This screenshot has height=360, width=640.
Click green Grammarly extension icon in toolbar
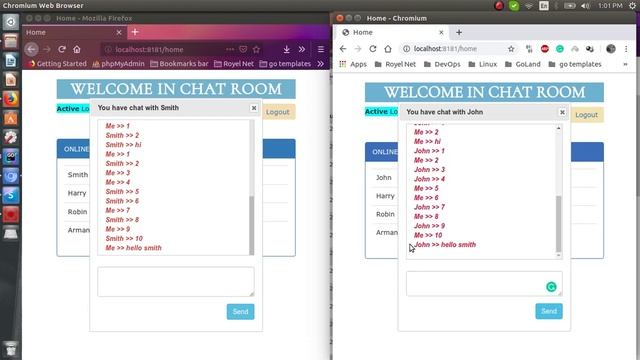pyautogui.click(x=560, y=49)
